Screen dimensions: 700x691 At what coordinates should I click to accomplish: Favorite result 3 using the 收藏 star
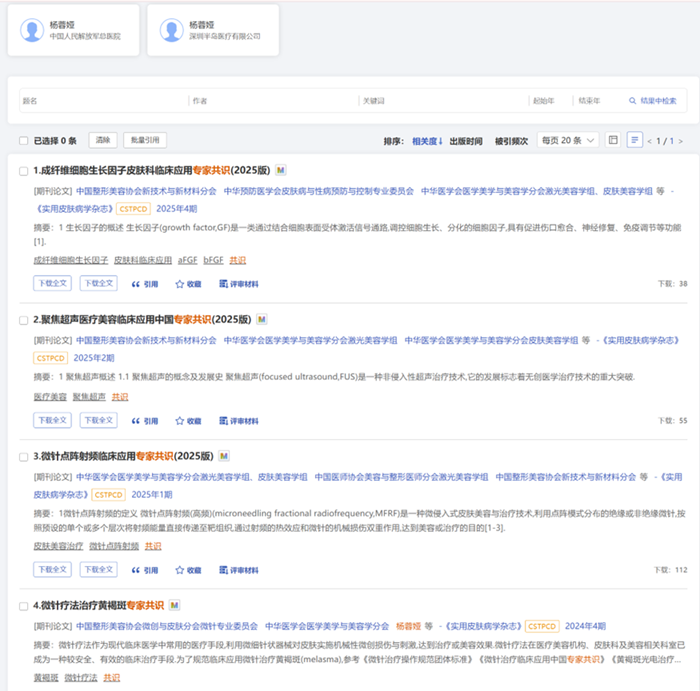(x=188, y=570)
